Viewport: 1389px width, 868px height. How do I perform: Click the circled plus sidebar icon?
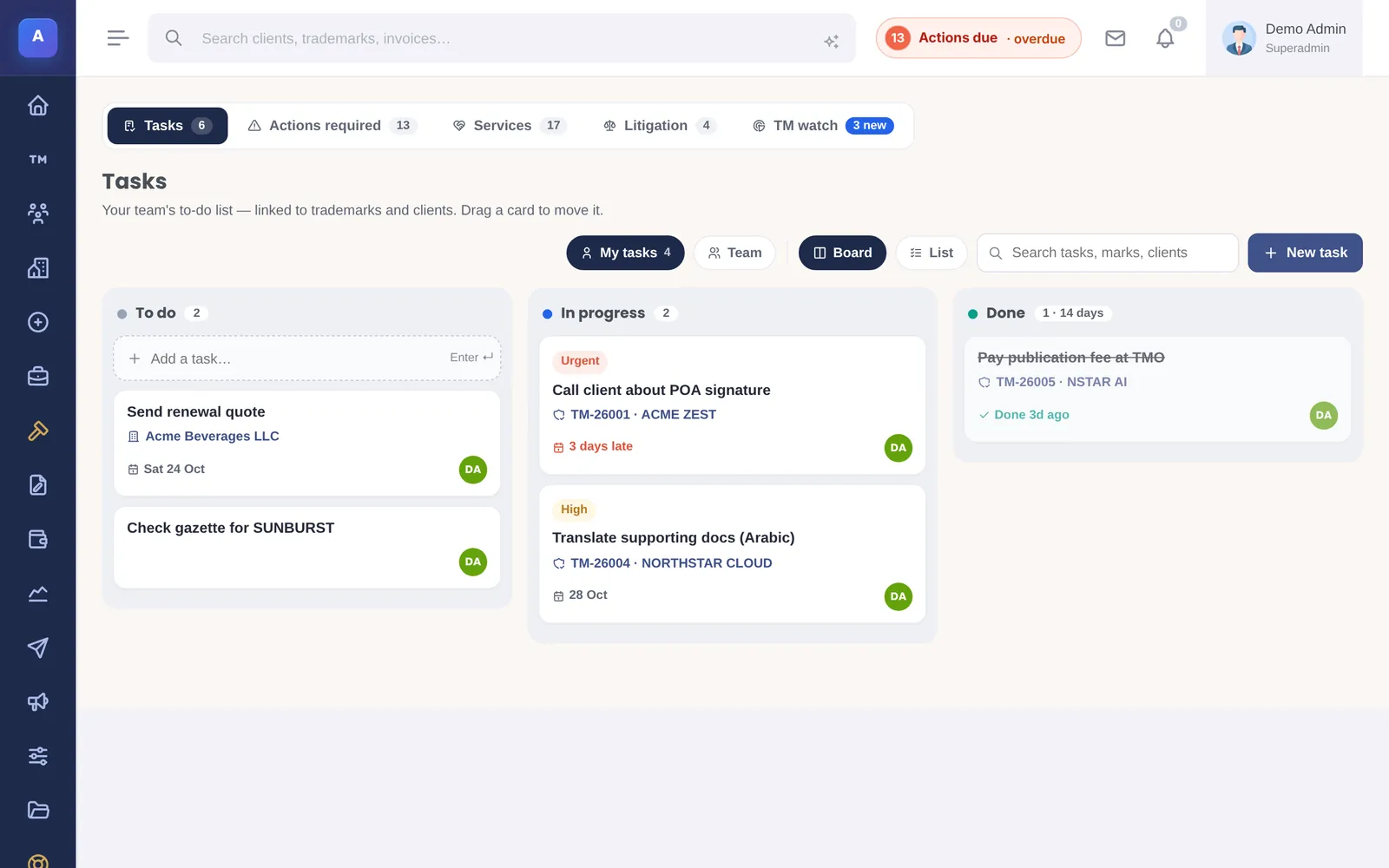click(x=37, y=322)
